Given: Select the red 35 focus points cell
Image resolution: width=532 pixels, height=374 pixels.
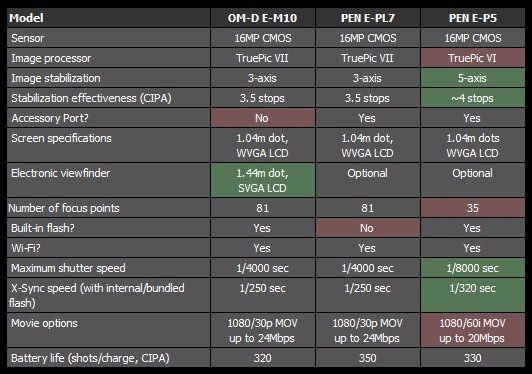Looking at the screenshot, I should 473,208.
